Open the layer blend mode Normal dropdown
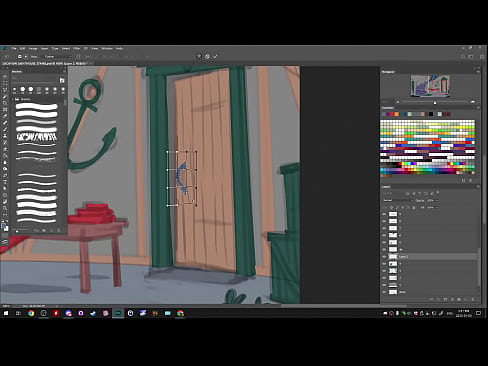The width and height of the screenshot is (488, 366). tap(398, 200)
